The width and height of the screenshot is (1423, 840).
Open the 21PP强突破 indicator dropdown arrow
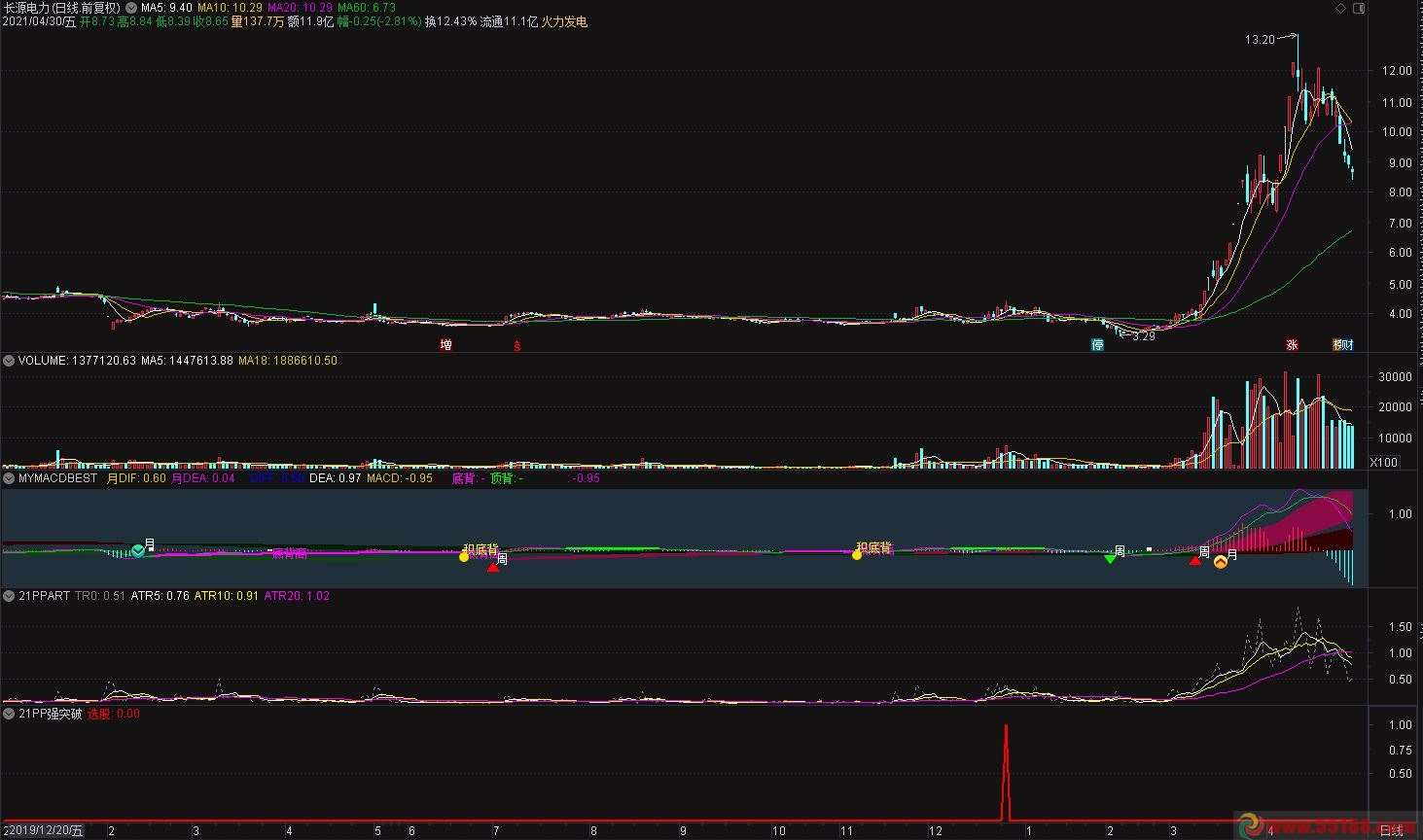9,714
